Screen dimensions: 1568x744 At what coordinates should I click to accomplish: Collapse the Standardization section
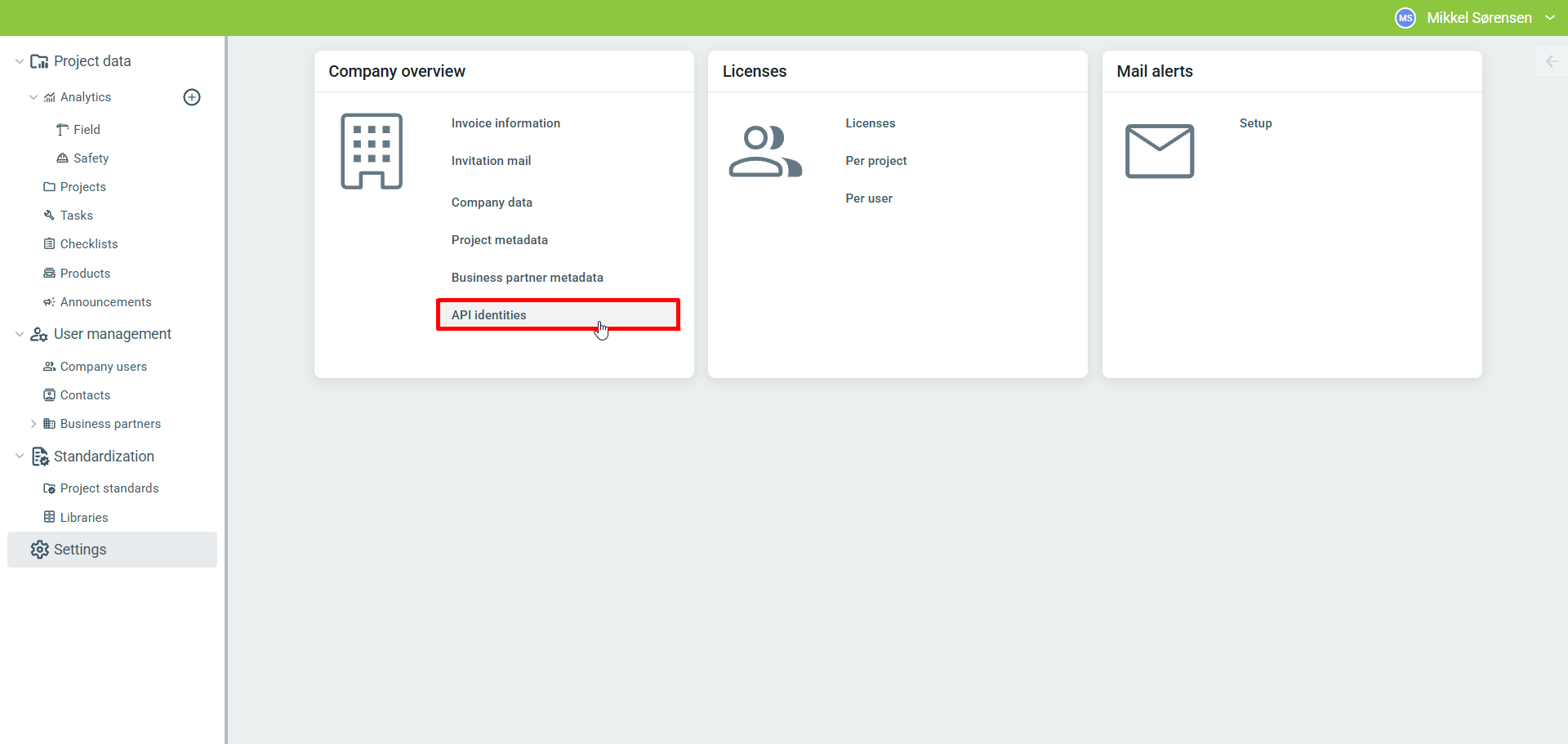(x=20, y=457)
